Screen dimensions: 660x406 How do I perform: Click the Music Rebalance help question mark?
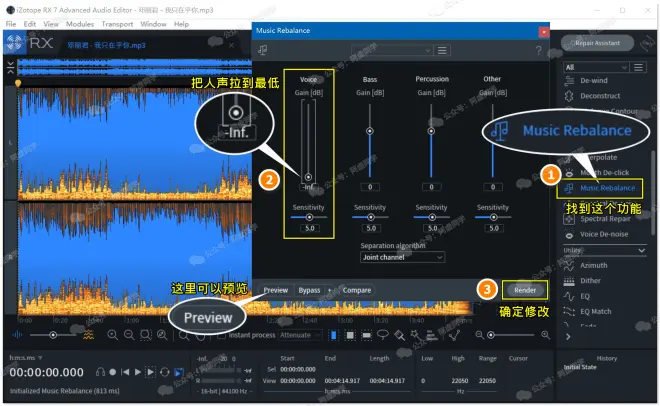point(539,50)
